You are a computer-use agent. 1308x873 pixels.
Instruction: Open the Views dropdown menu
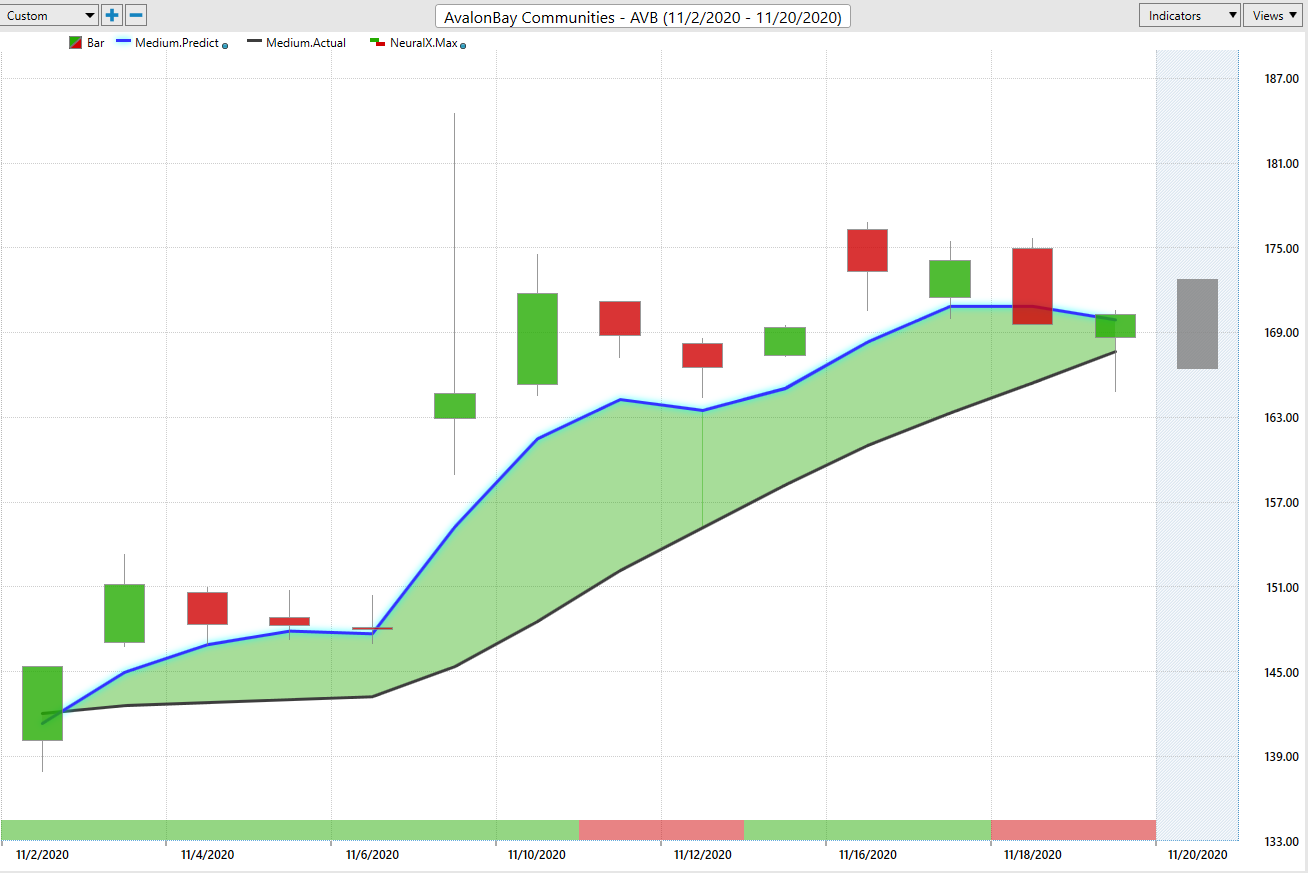click(1275, 15)
